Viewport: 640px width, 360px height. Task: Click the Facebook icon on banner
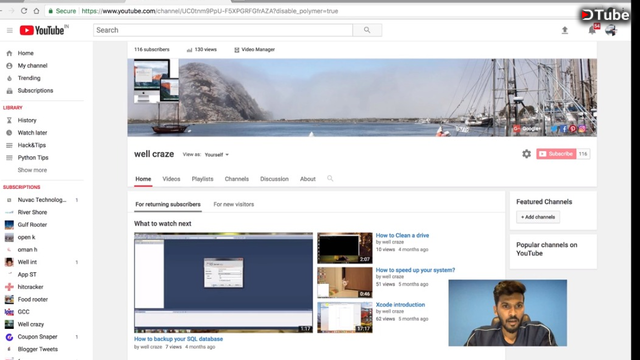[x=564, y=129]
